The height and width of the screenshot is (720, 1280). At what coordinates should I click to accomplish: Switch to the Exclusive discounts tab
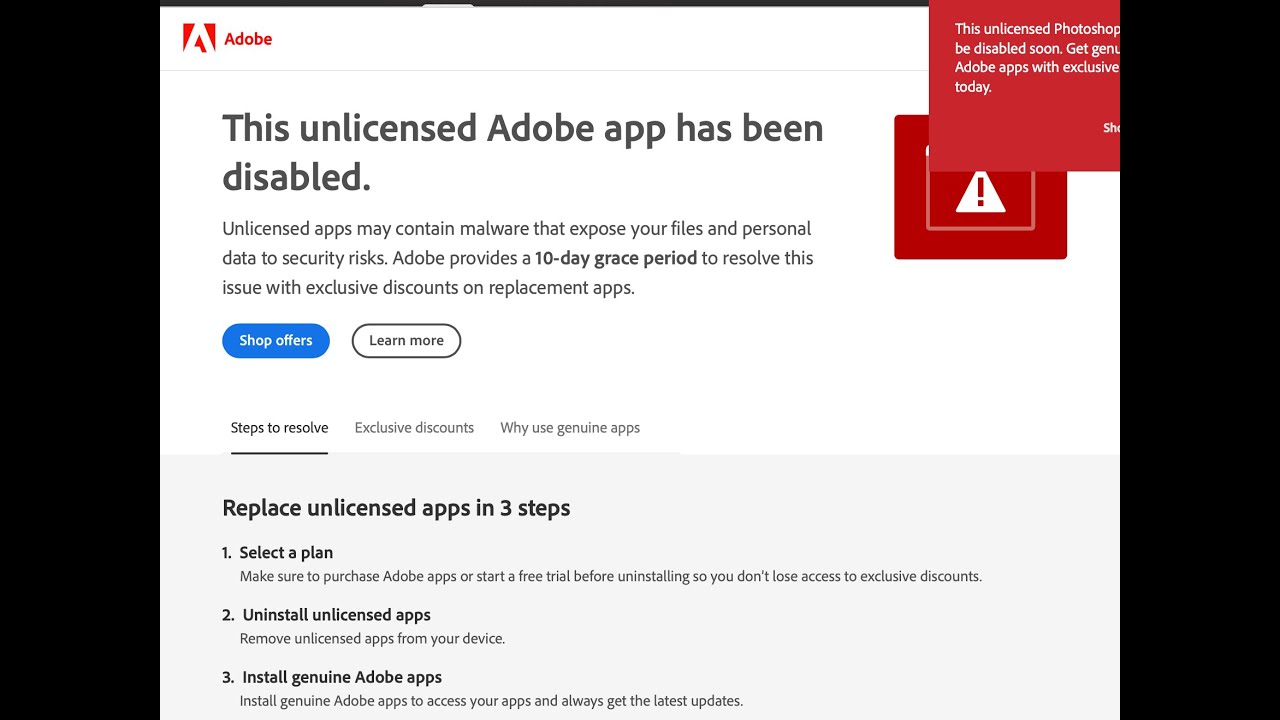414,428
